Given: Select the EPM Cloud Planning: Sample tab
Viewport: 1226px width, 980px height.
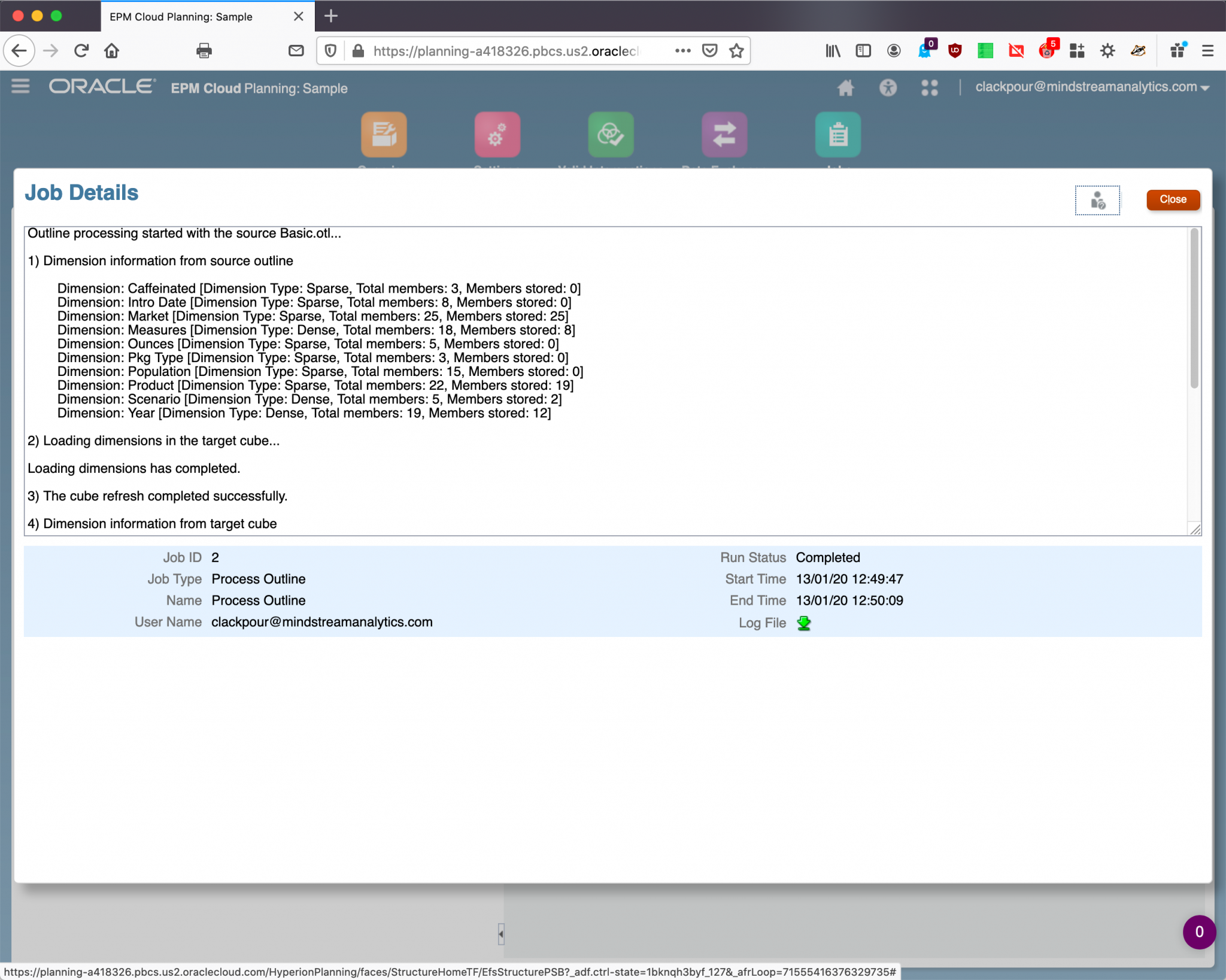Looking at the screenshot, I should [181, 17].
